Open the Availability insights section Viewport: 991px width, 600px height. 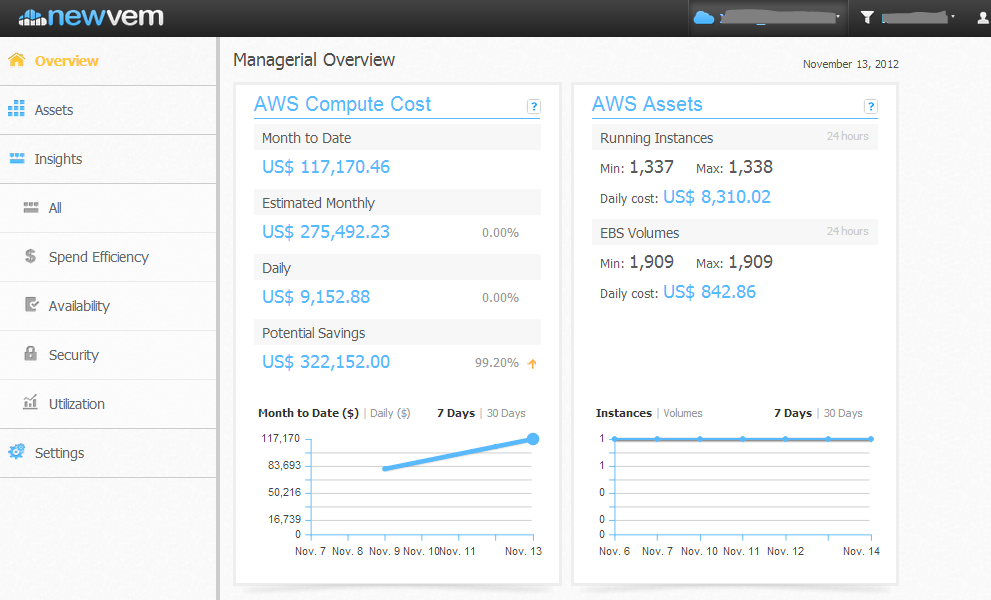79,306
